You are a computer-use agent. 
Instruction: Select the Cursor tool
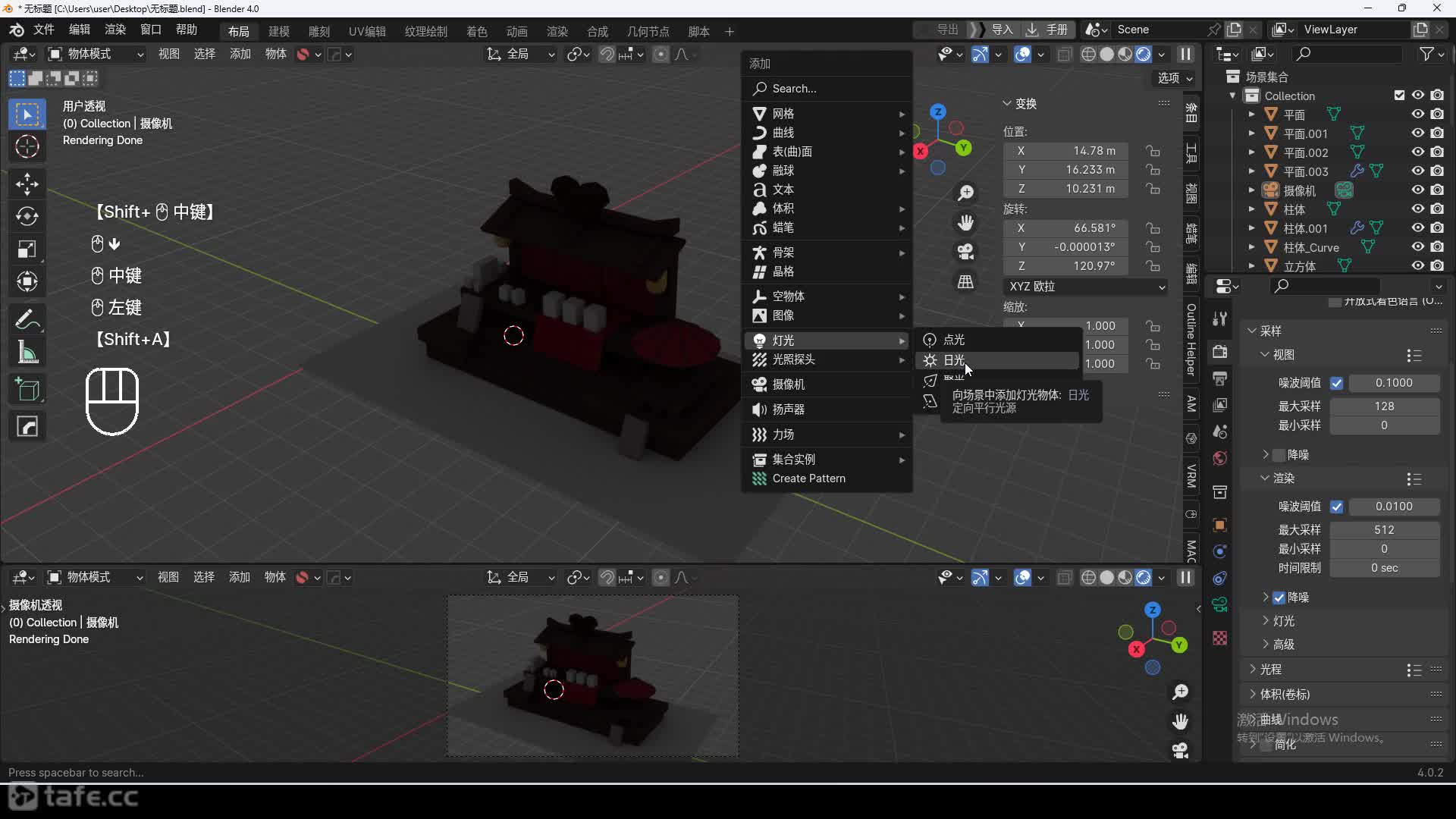[27, 147]
